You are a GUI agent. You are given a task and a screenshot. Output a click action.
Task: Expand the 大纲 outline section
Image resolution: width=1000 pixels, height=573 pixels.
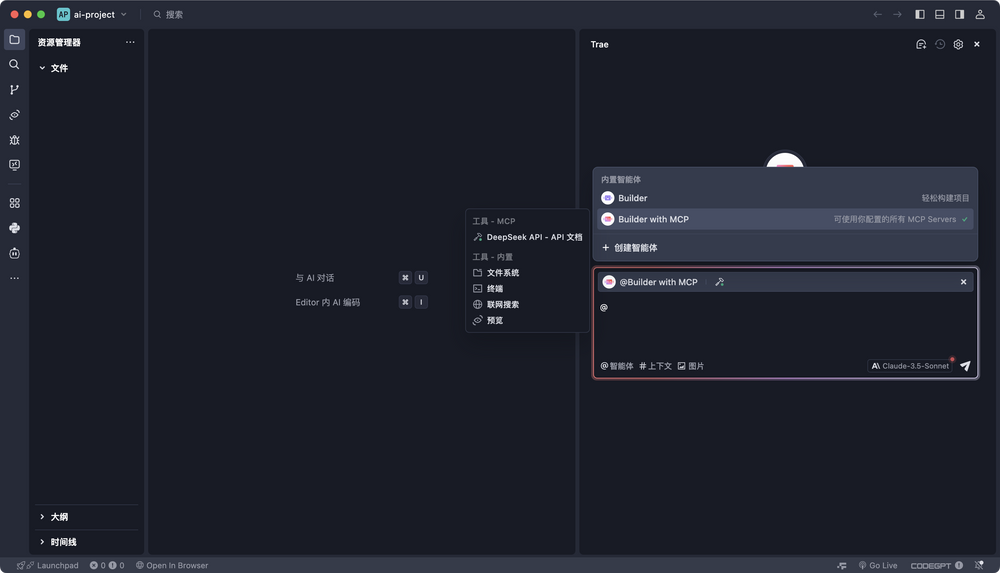(x=59, y=517)
